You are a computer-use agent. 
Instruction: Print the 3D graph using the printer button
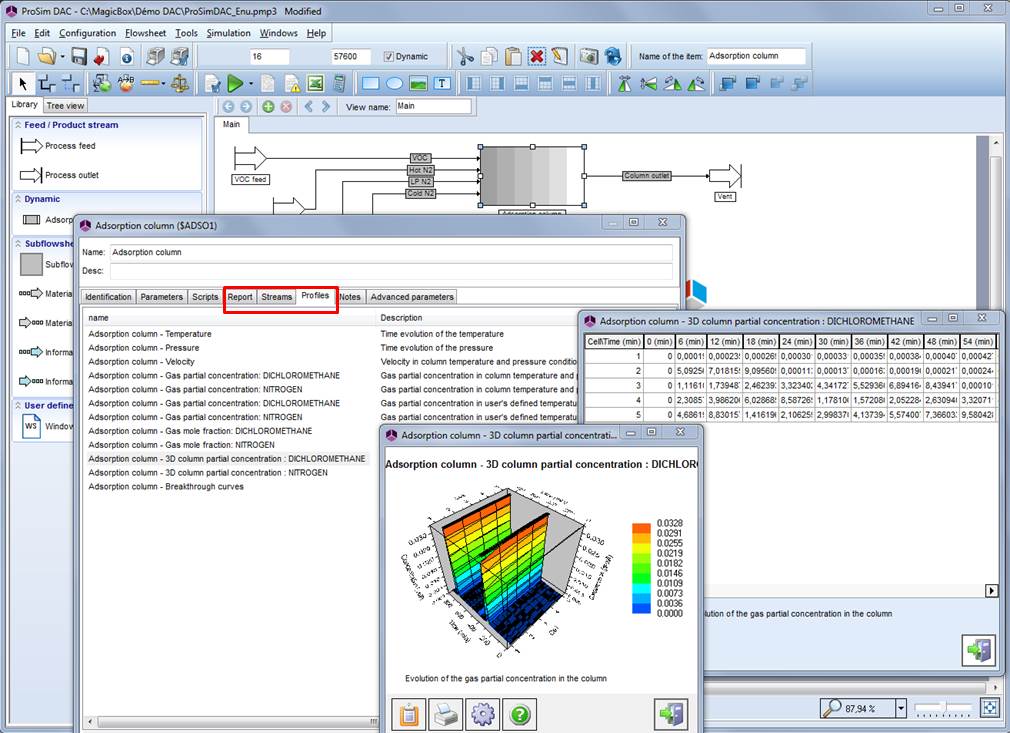(x=445, y=714)
